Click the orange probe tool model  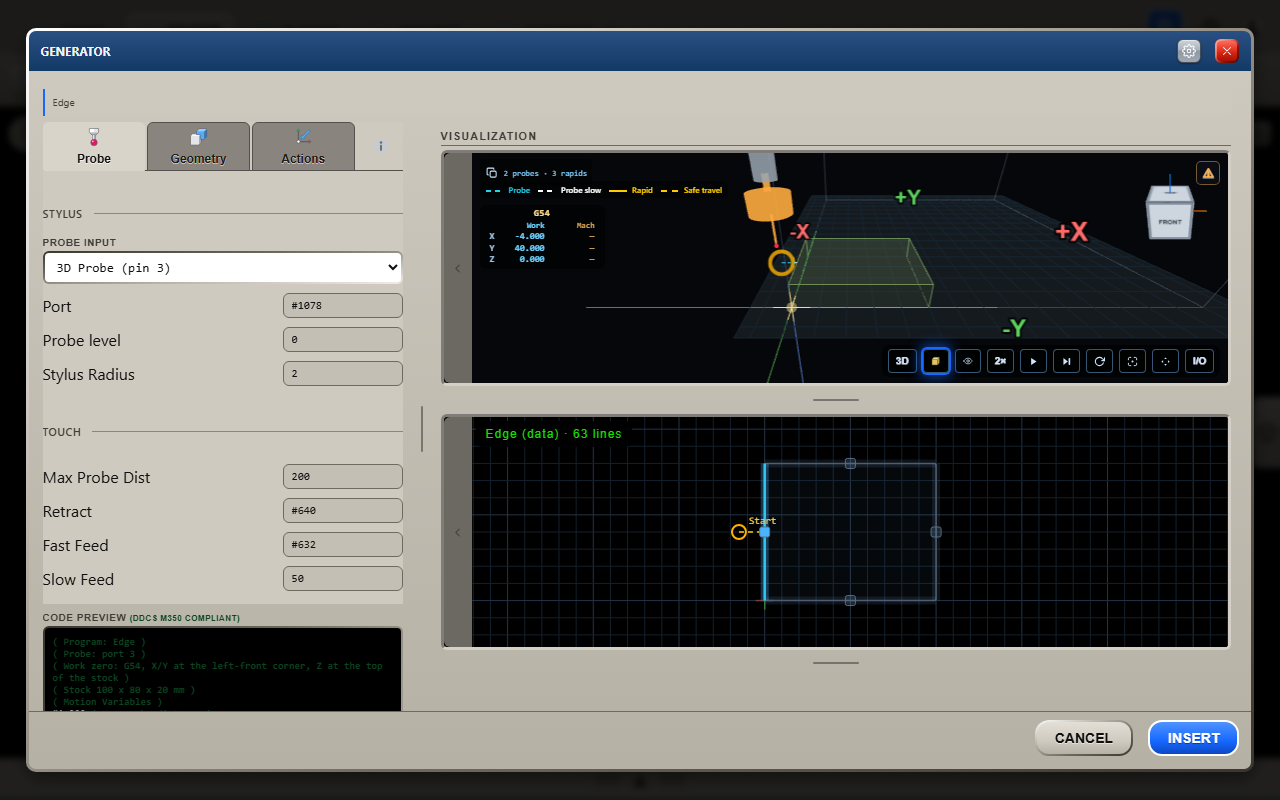coord(767,202)
